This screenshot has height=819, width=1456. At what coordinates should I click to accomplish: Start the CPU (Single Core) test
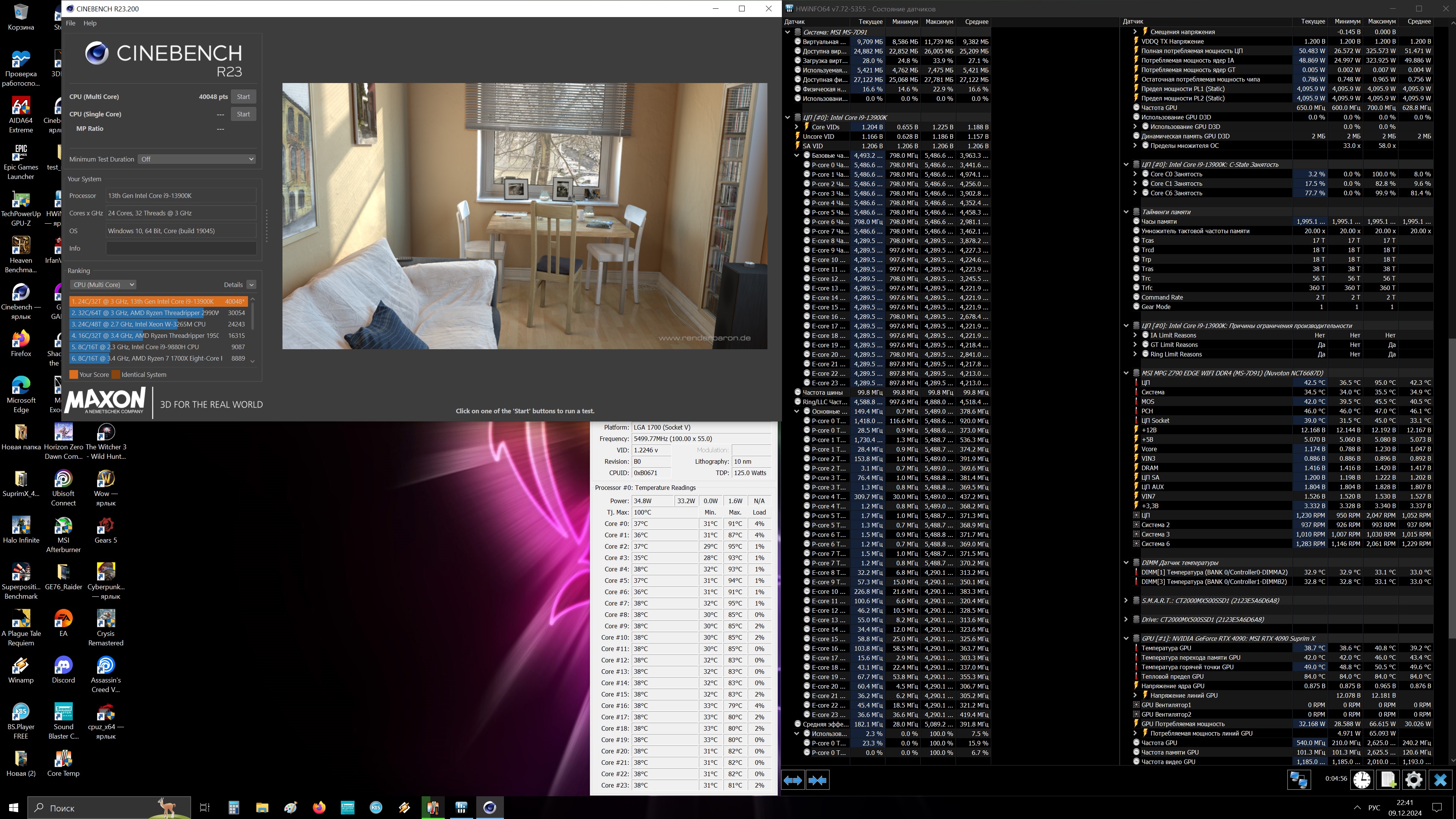243,114
